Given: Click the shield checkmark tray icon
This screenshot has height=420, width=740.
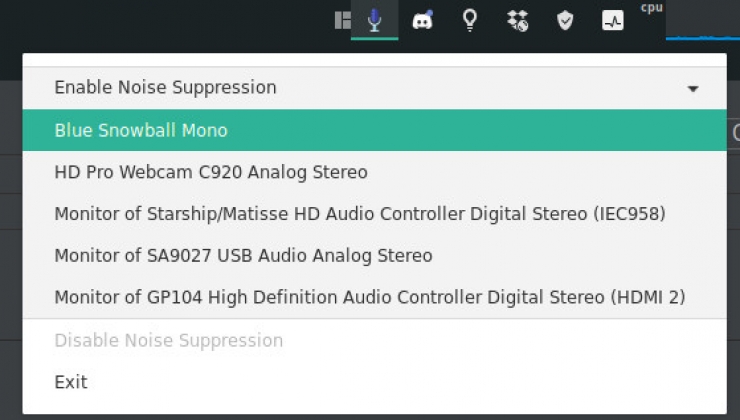Looking at the screenshot, I should coord(565,20).
